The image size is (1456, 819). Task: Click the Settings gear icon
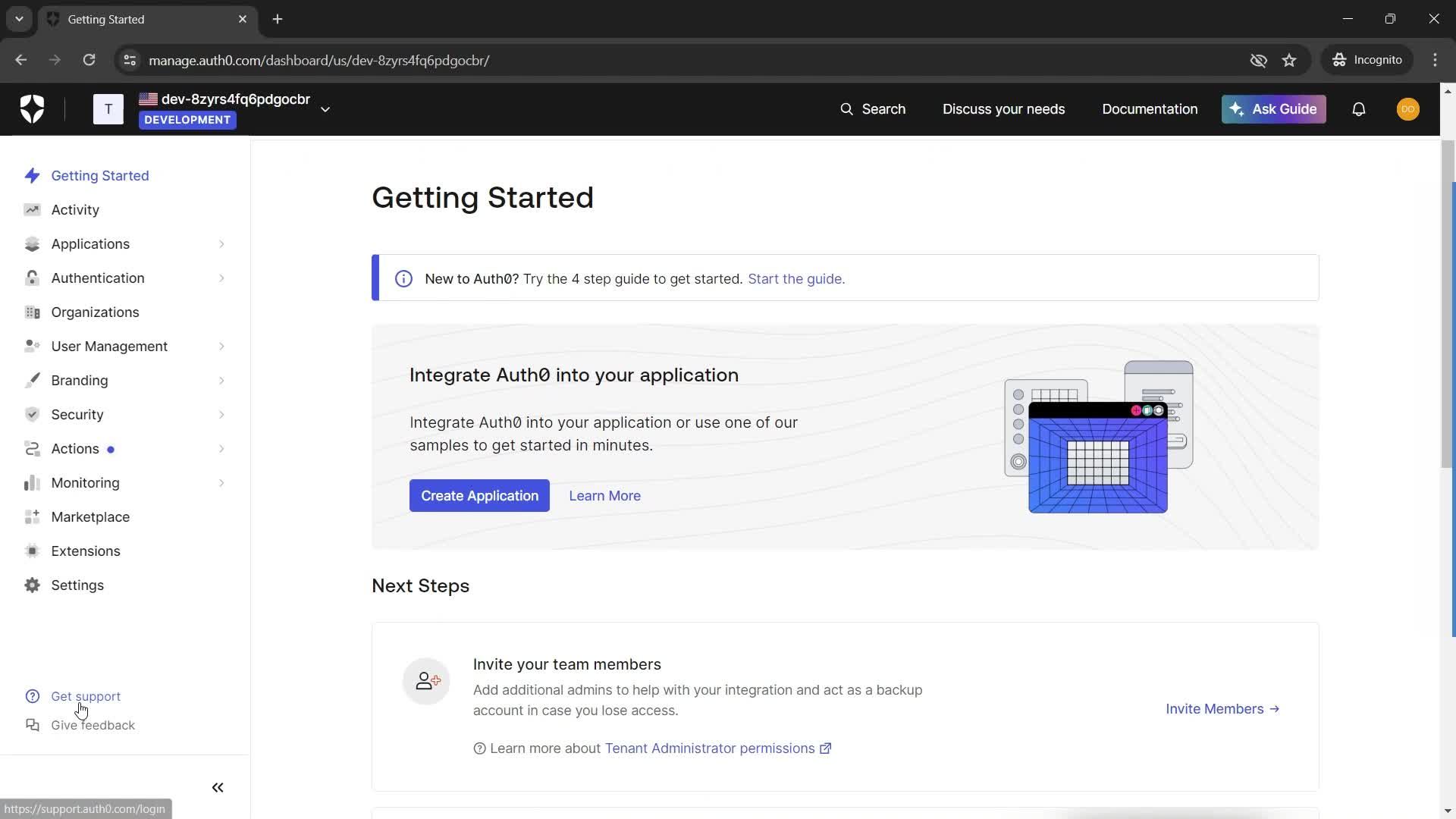(x=32, y=585)
